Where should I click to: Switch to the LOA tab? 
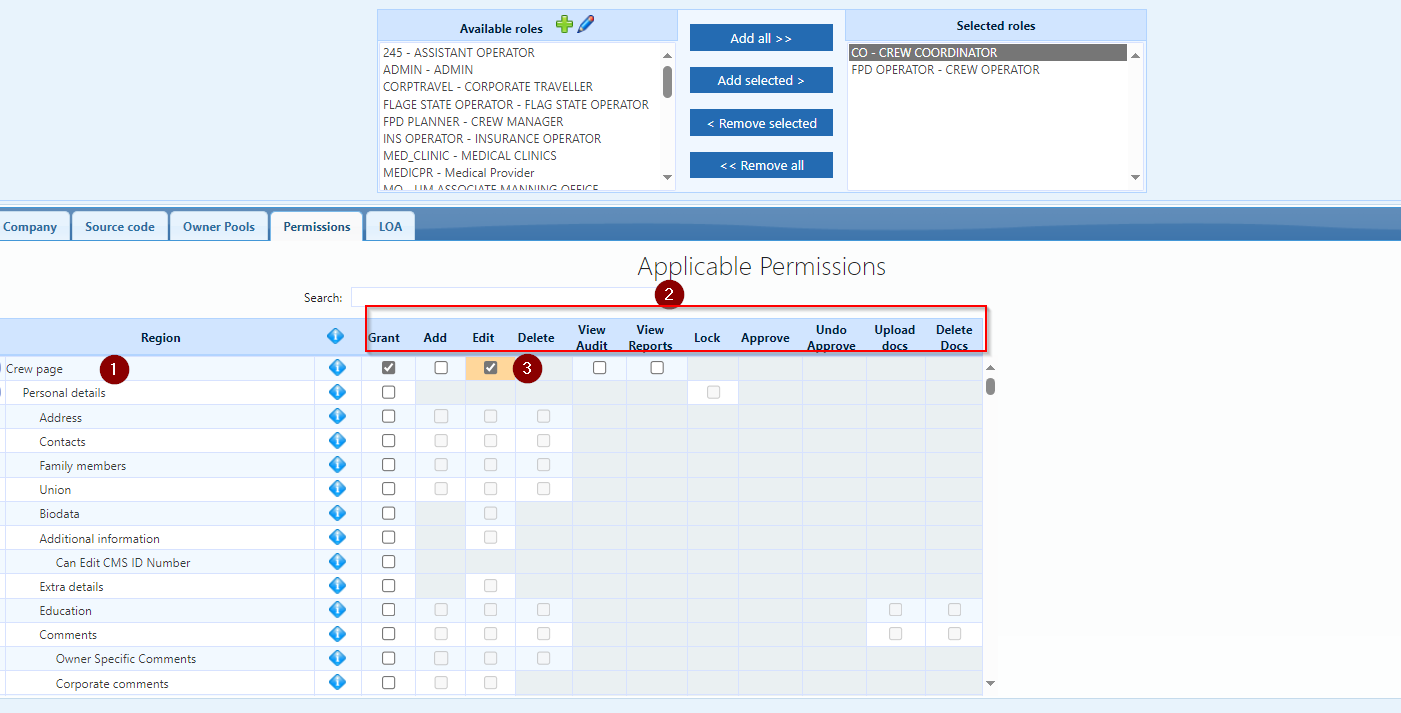[x=390, y=227]
